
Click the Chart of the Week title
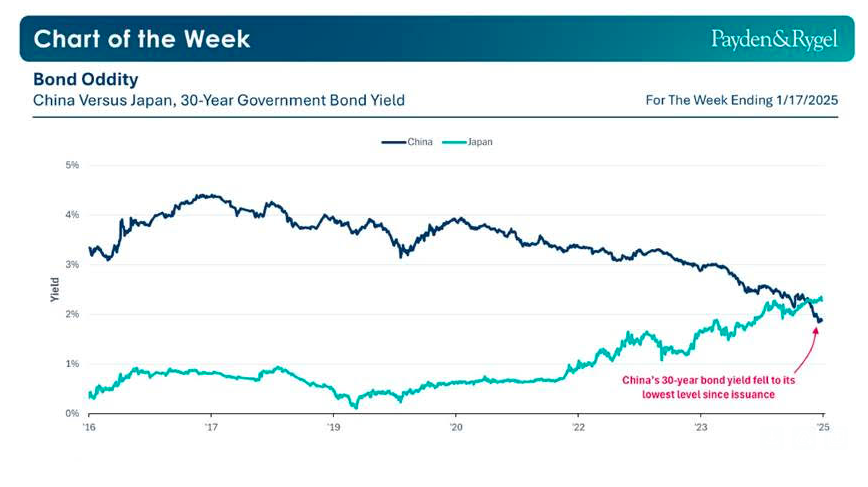(x=142, y=39)
